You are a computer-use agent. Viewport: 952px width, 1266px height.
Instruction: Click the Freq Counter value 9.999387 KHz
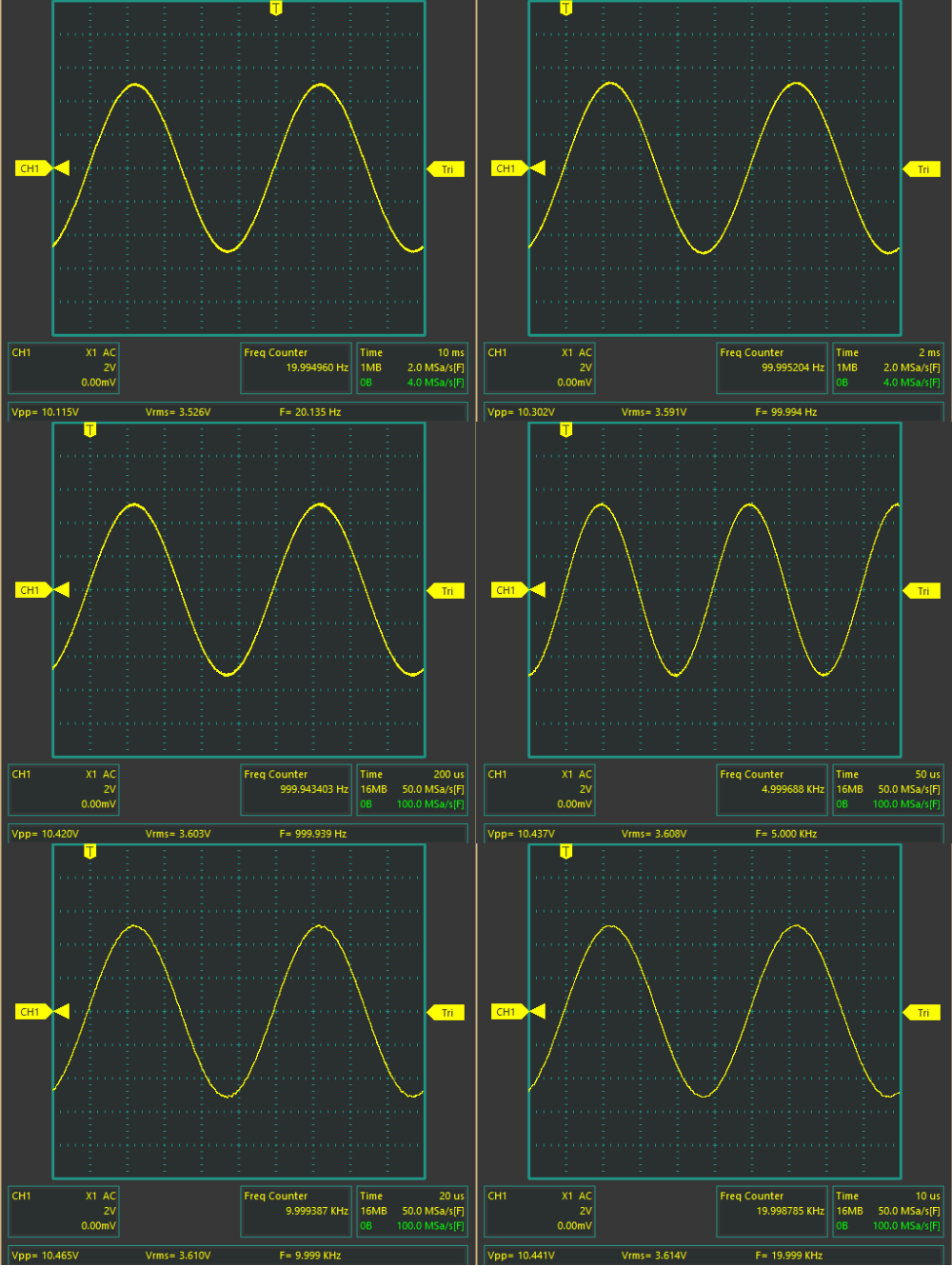click(317, 1211)
